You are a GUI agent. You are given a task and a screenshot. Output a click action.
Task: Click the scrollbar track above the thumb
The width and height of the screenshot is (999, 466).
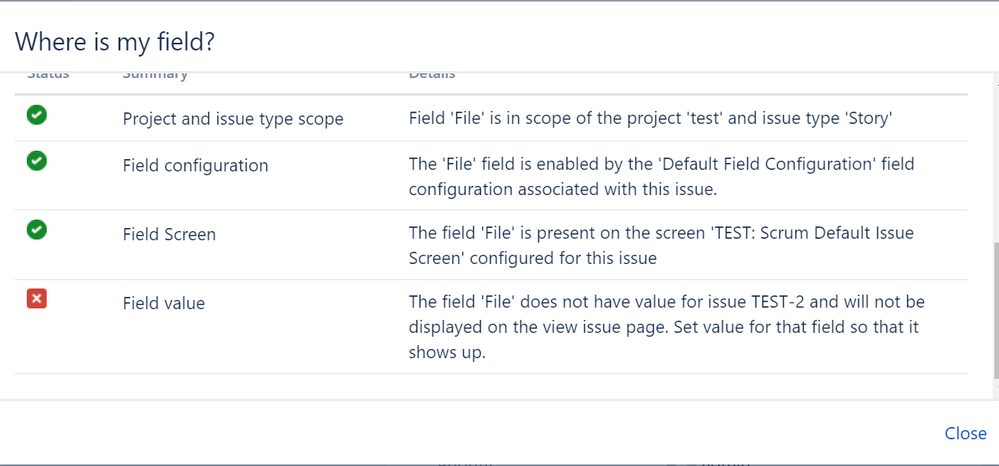pyautogui.click(x=996, y=158)
